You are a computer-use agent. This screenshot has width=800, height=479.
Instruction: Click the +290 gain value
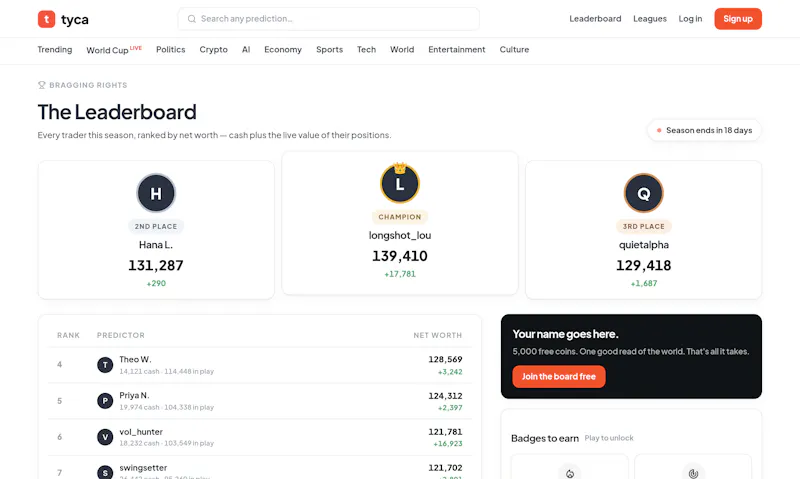(156, 284)
